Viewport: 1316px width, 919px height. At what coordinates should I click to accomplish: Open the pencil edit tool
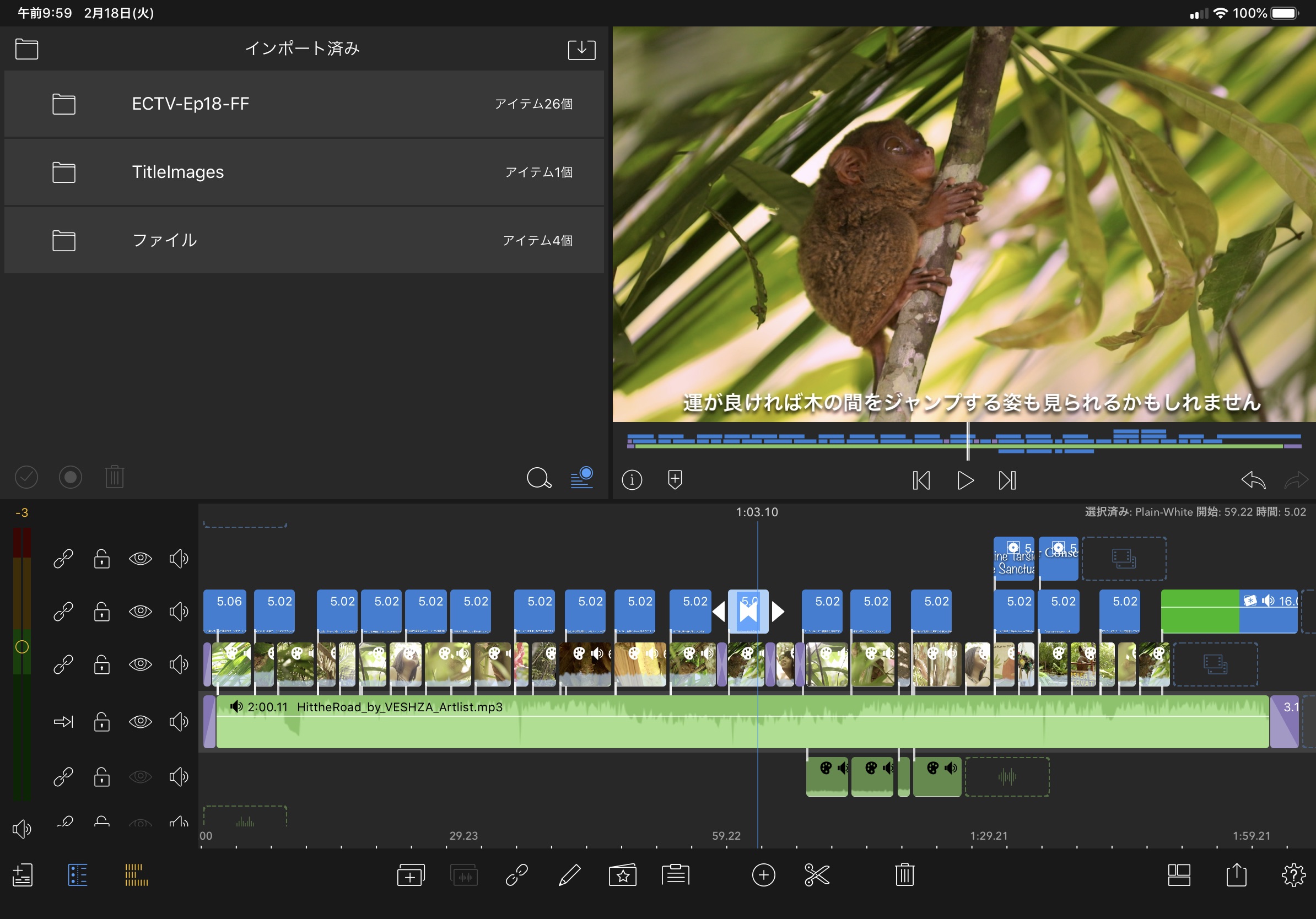(x=569, y=875)
